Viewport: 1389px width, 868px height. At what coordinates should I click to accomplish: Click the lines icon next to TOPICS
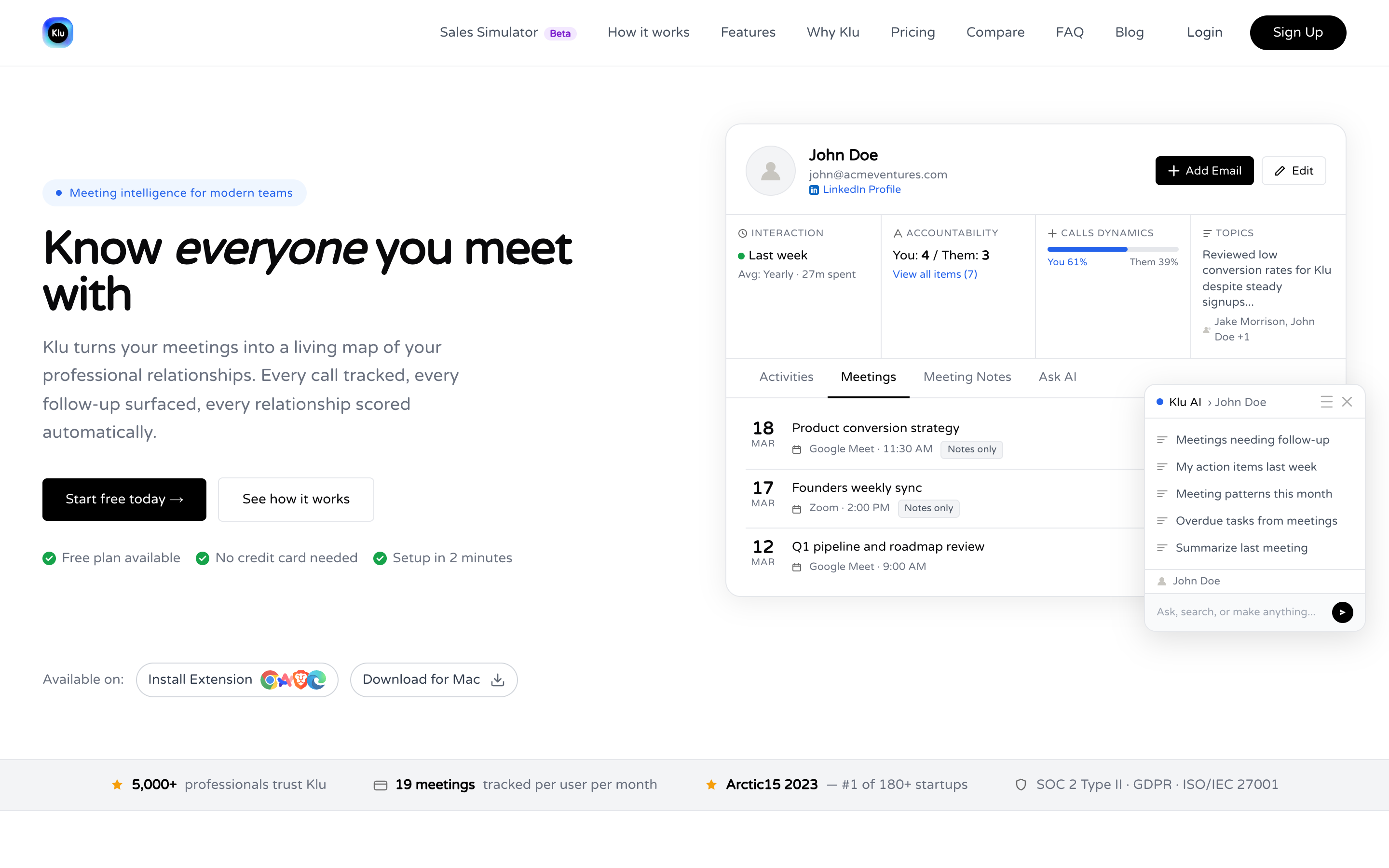(x=1207, y=233)
